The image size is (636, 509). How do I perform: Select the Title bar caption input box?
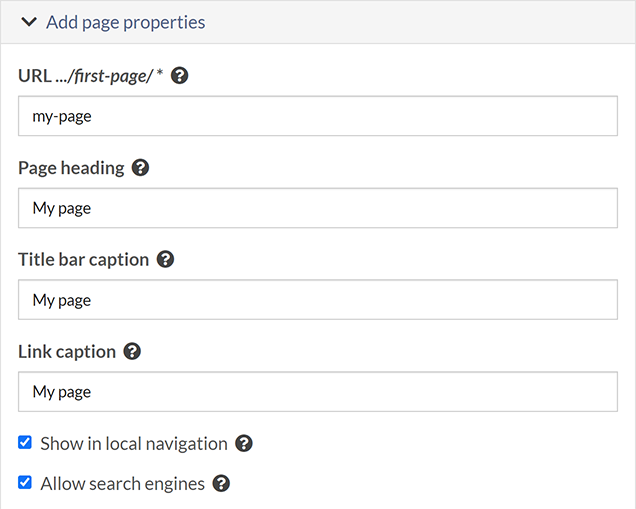(317, 300)
